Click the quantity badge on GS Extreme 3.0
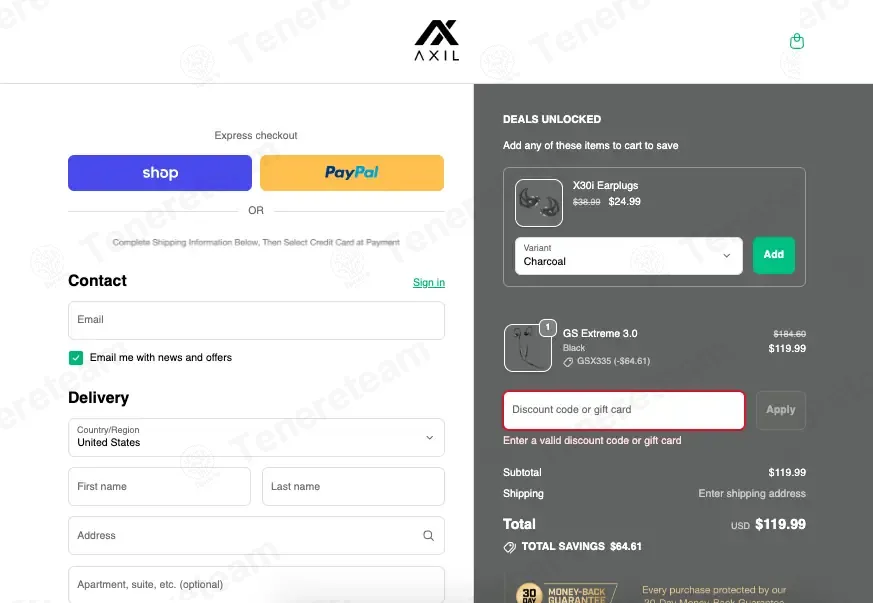The image size is (873, 603). coord(548,327)
